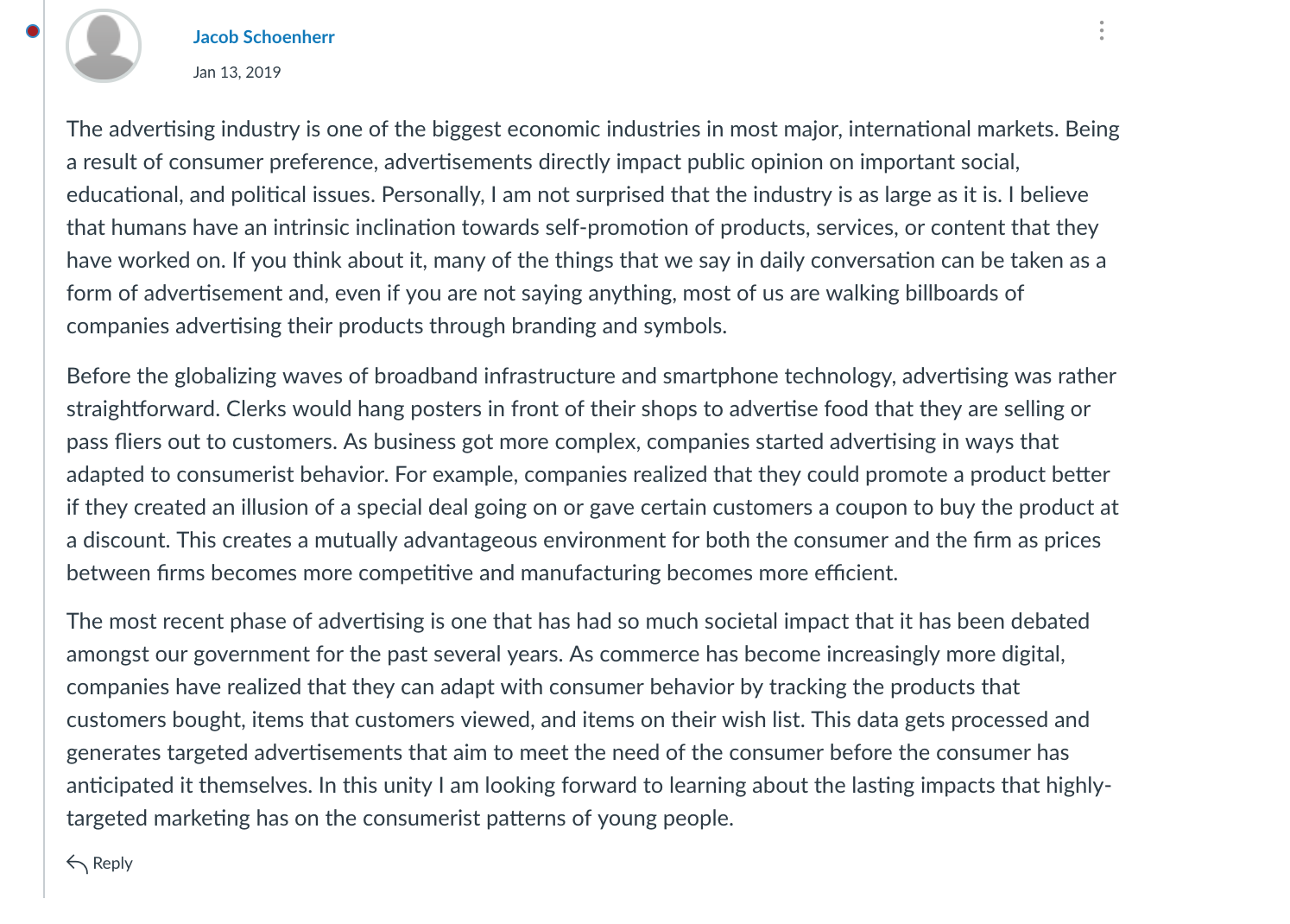The height and width of the screenshot is (924, 1290).
Task: Click the Jan 13, 2019 post date
Action: point(237,72)
